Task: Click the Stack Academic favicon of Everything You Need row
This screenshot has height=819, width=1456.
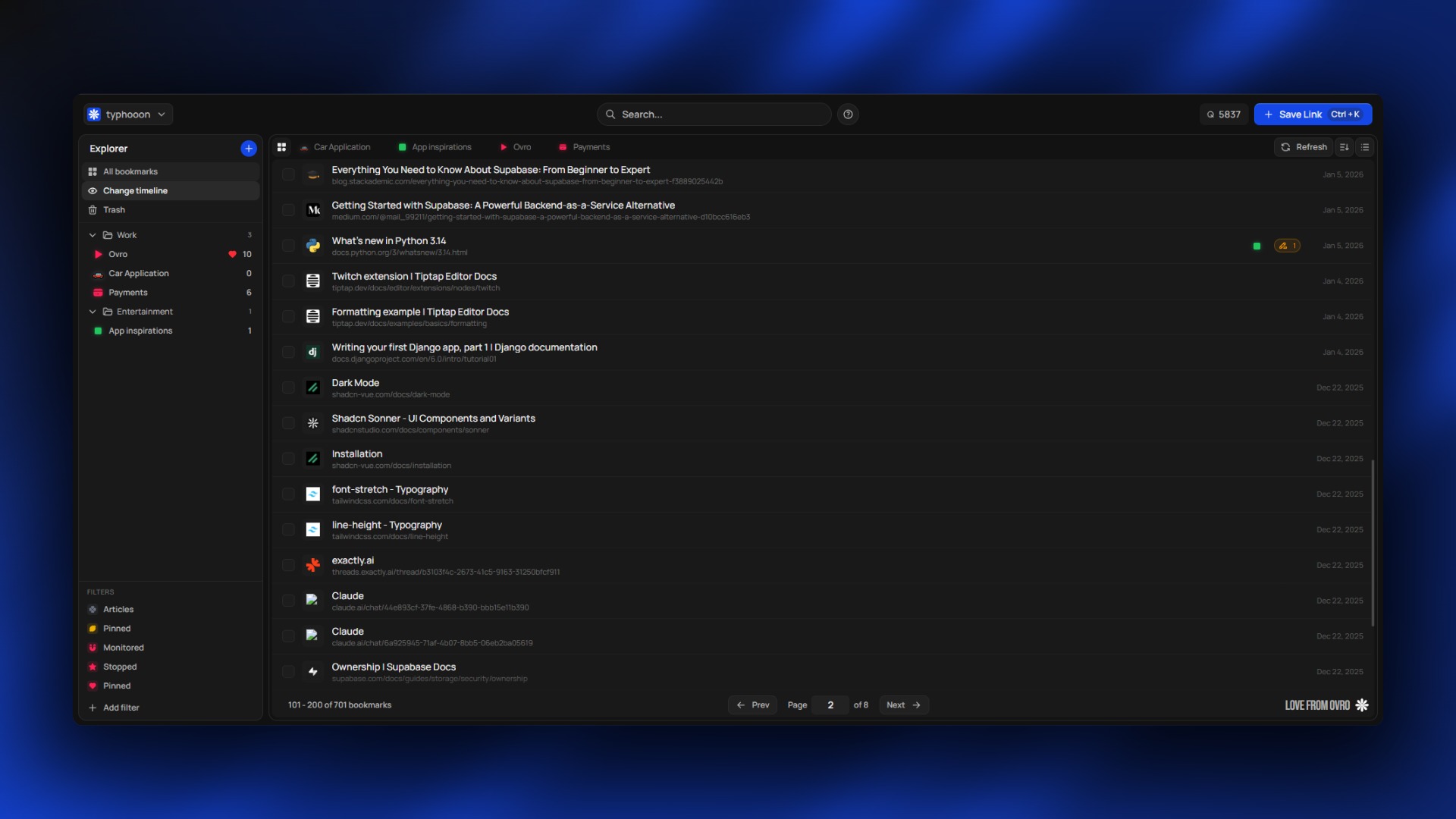Action: [312, 175]
